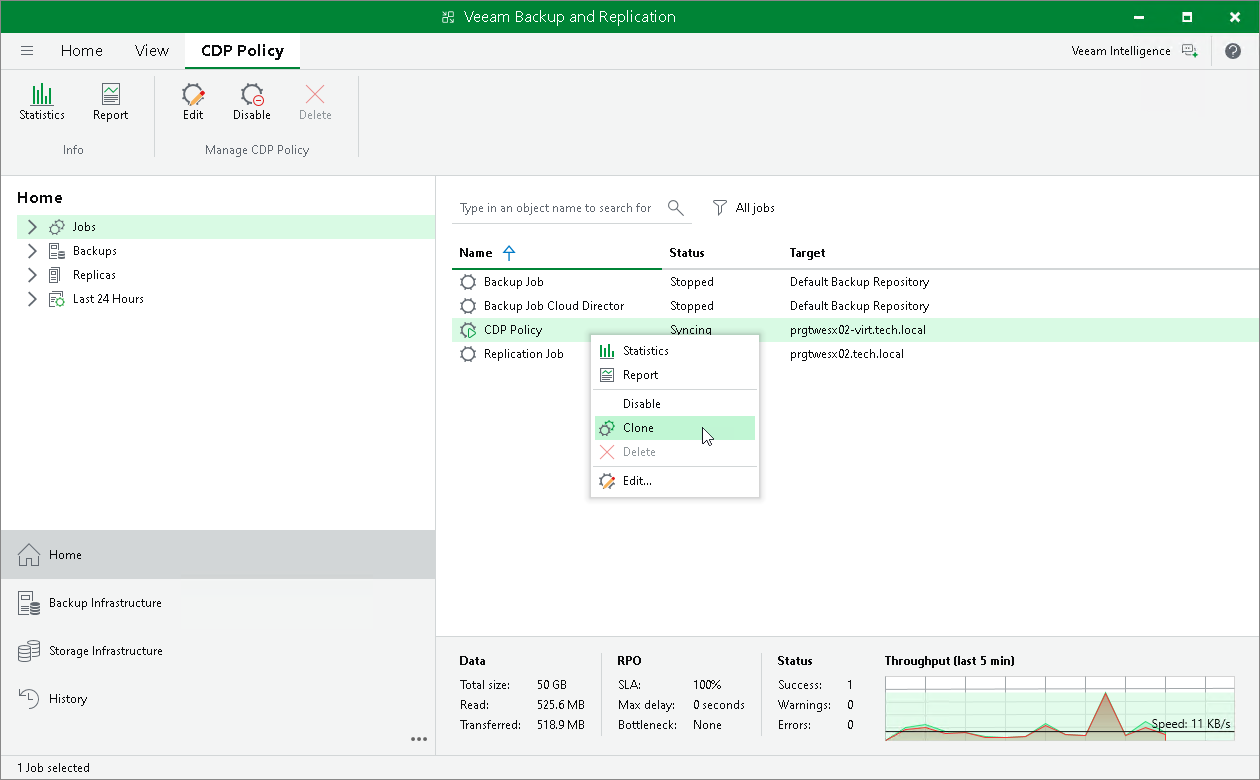Open Statistics from the ribbon
The height and width of the screenshot is (780, 1260).
coord(42,102)
